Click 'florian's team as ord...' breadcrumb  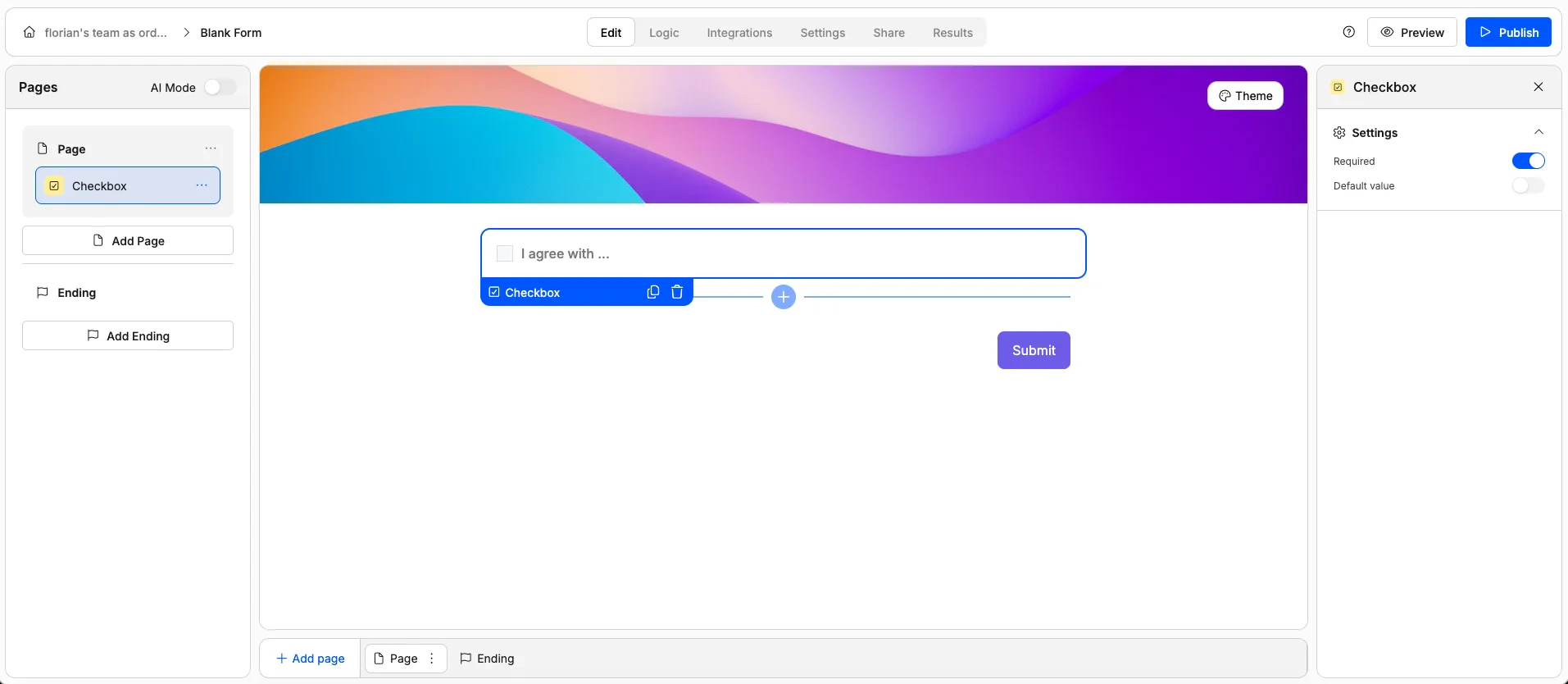coord(106,33)
